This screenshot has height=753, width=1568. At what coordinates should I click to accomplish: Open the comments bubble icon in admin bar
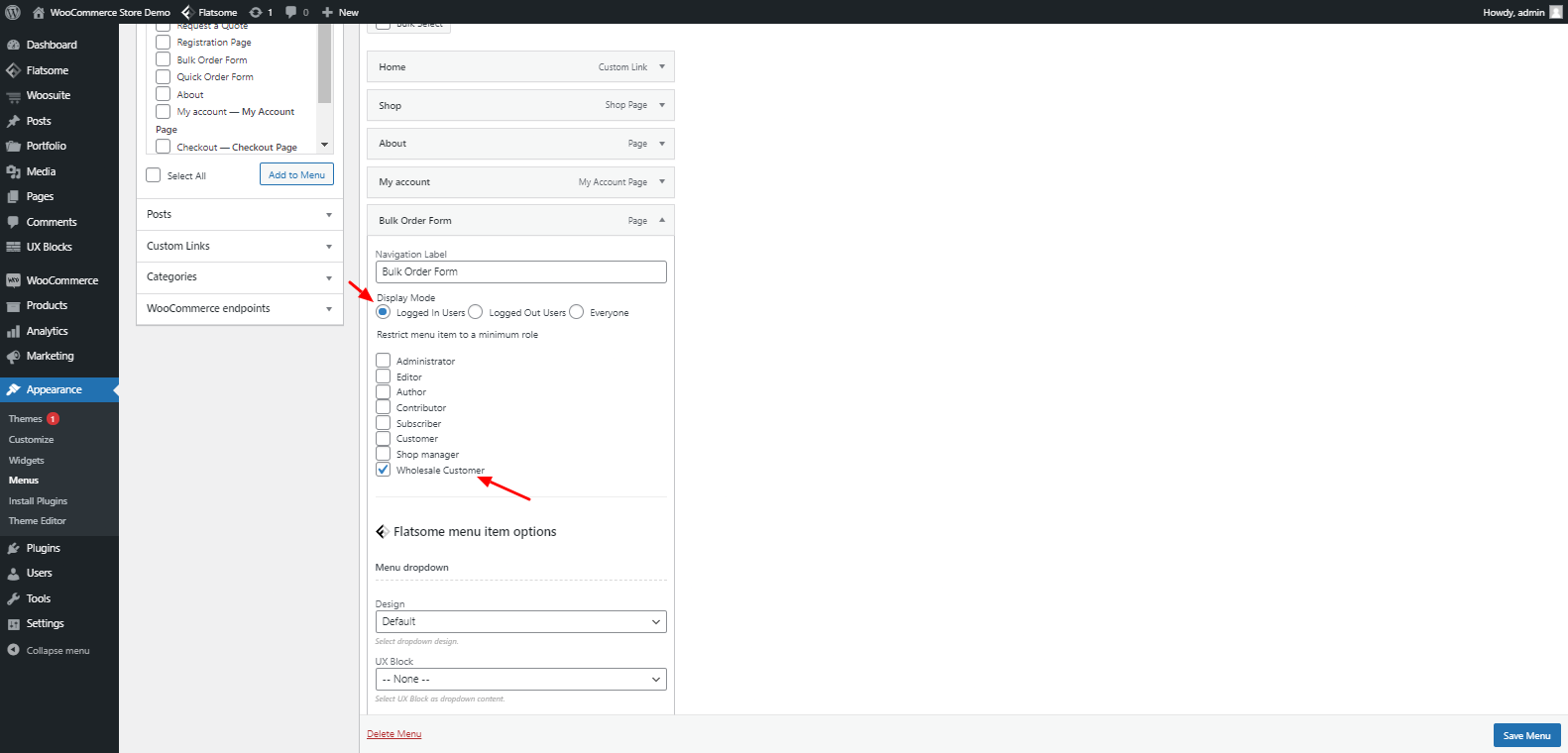(291, 12)
